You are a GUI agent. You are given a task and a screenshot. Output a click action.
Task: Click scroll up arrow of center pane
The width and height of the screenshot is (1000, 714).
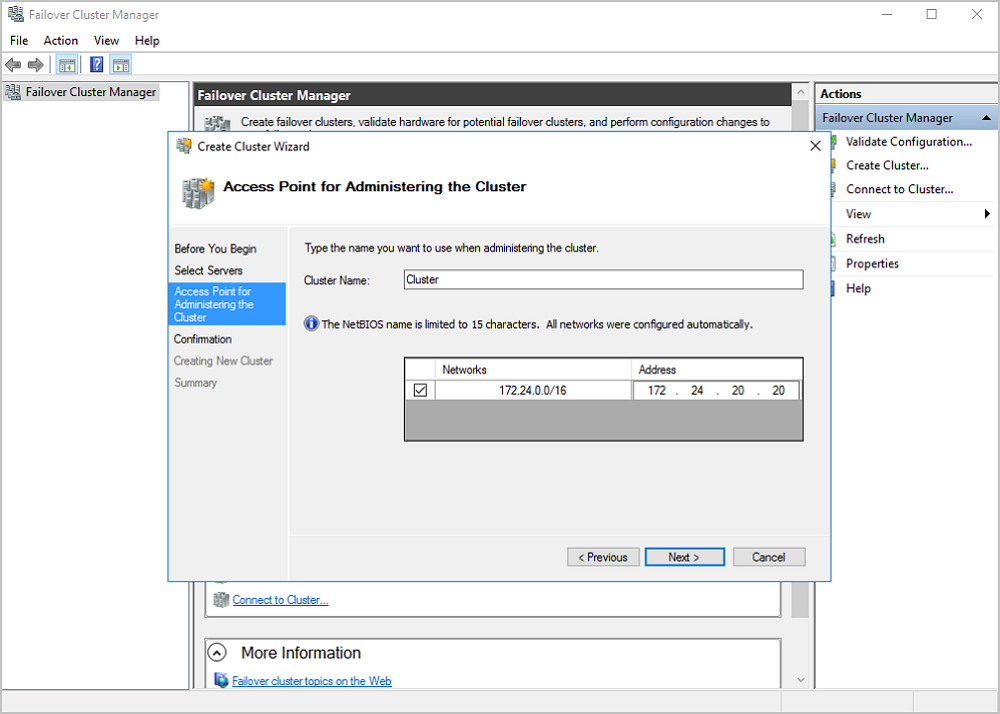[800, 92]
